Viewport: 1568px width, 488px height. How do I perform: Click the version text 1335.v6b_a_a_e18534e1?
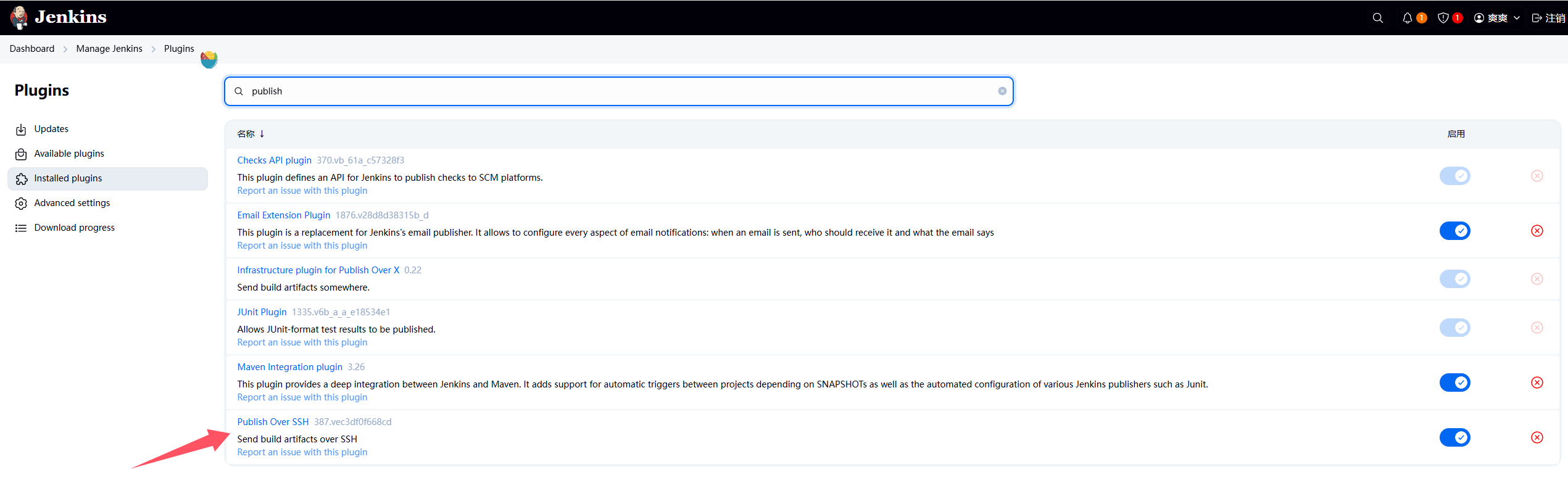click(x=341, y=312)
